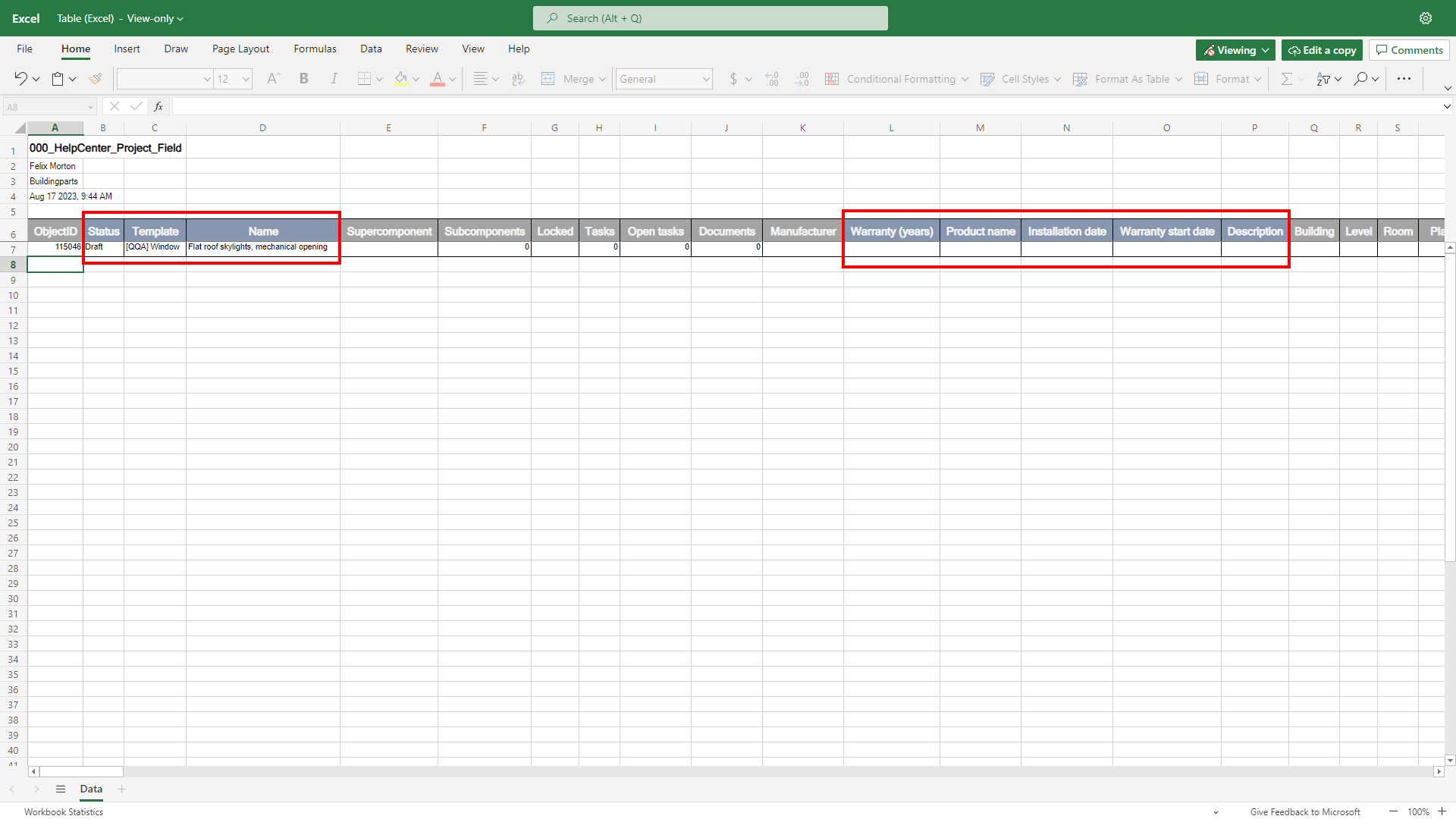Screen dimensions: 1456x819
Task: Open the settings gear icon
Action: tap(1426, 18)
